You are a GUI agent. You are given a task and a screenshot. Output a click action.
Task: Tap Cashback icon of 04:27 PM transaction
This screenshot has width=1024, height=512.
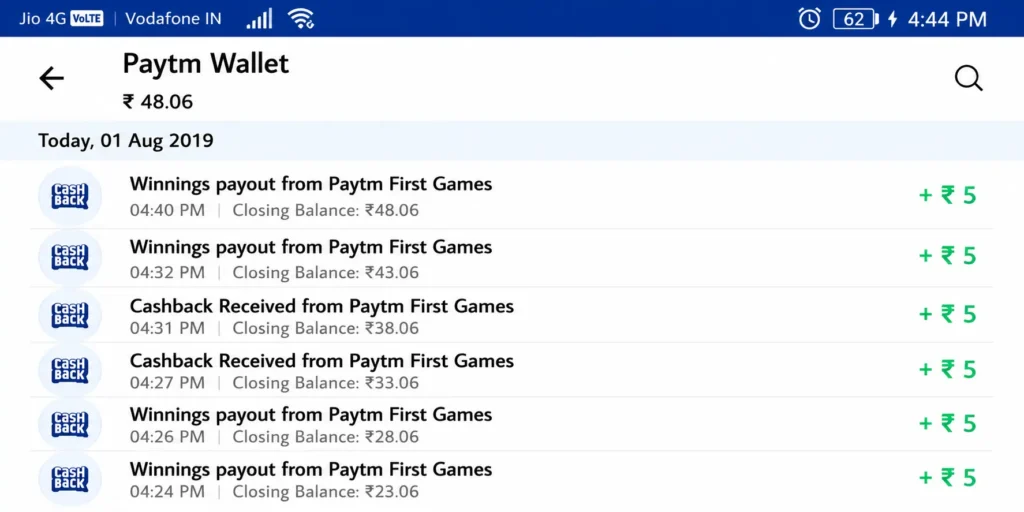point(70,370)
